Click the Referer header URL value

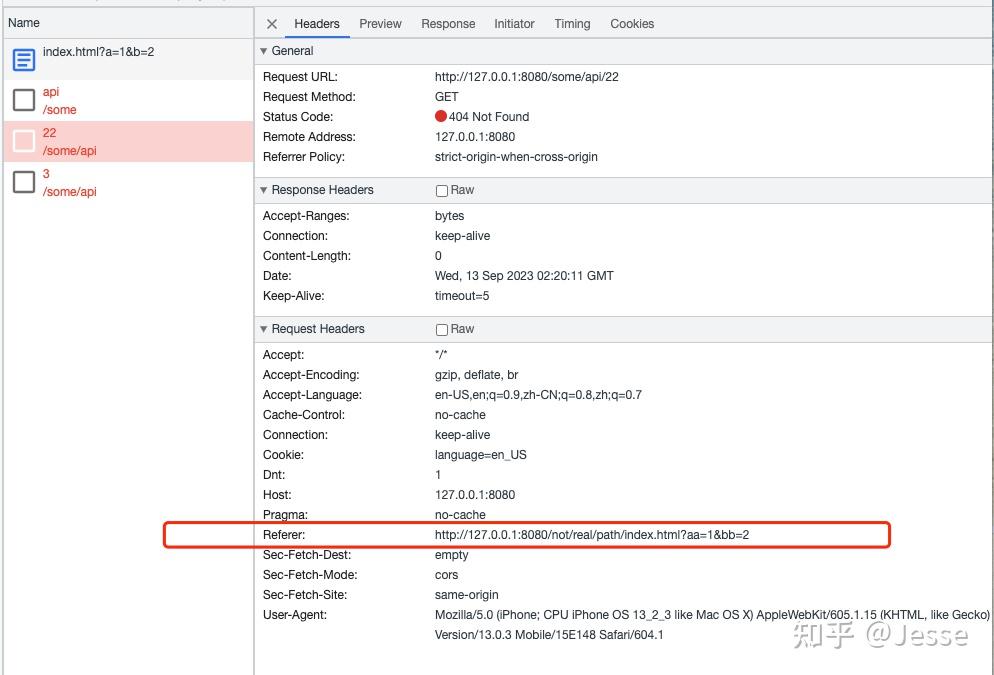pyautogui.click(x=591, y=535)
